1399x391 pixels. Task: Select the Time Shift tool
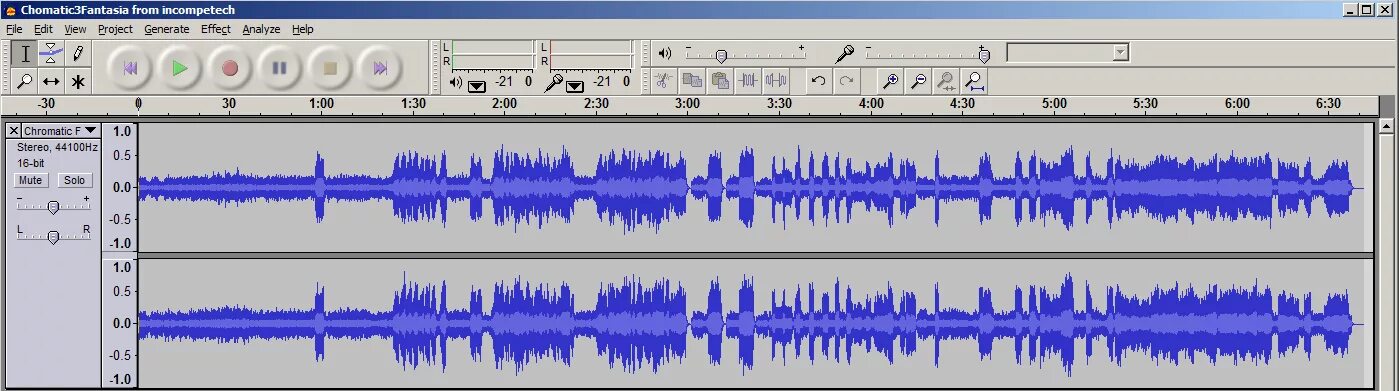[x=52, y=81]
